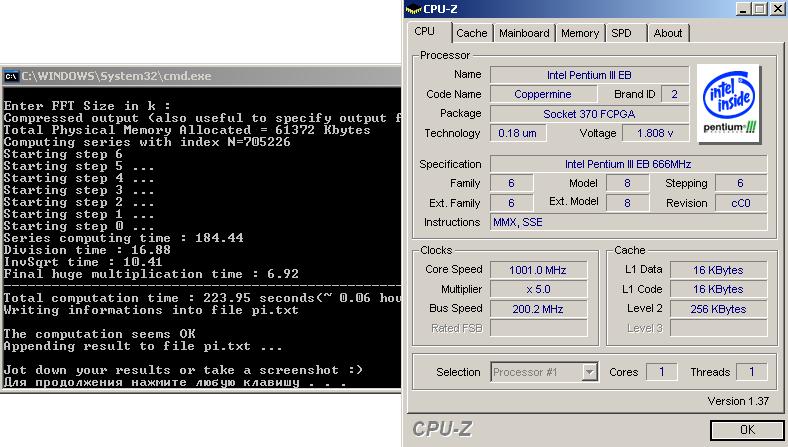788x447 pixels.
Task: Click the Stepping value field
Action: pos(741,183)
